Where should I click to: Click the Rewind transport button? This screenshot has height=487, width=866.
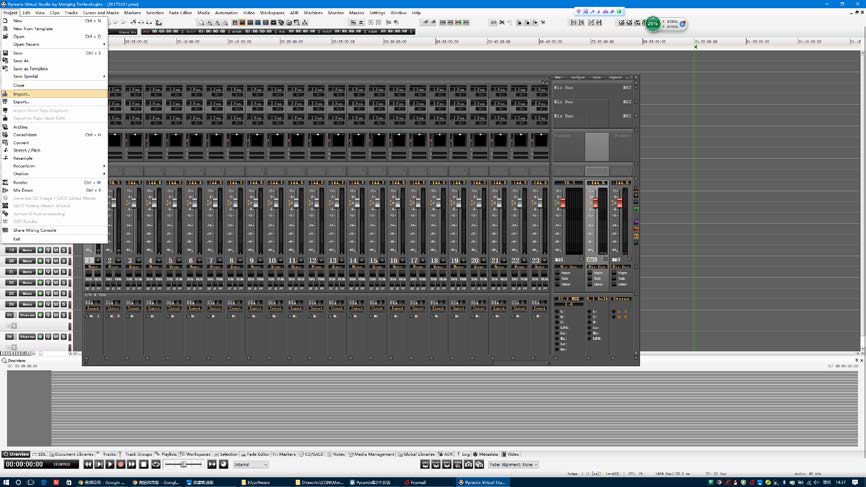[88, 465]
